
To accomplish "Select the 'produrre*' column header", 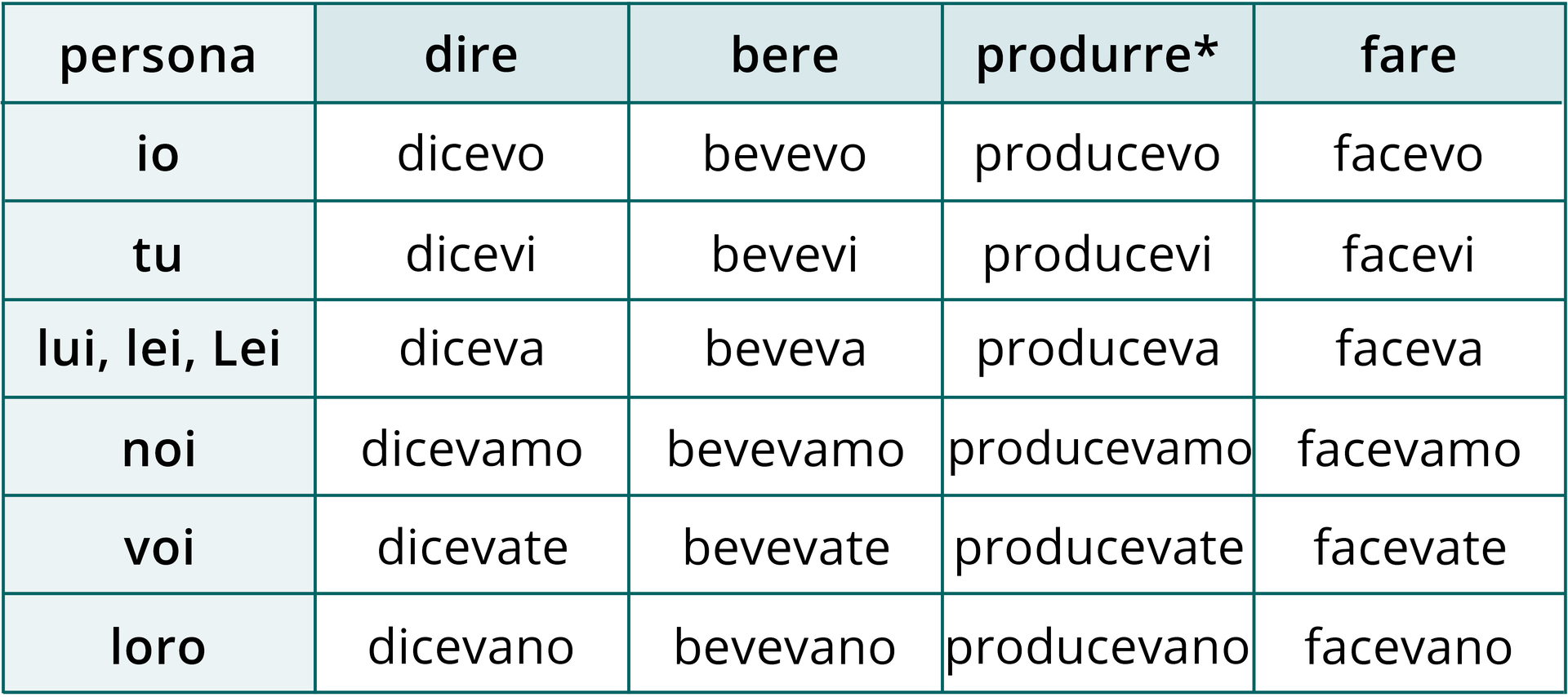I will click(1097, 55).
